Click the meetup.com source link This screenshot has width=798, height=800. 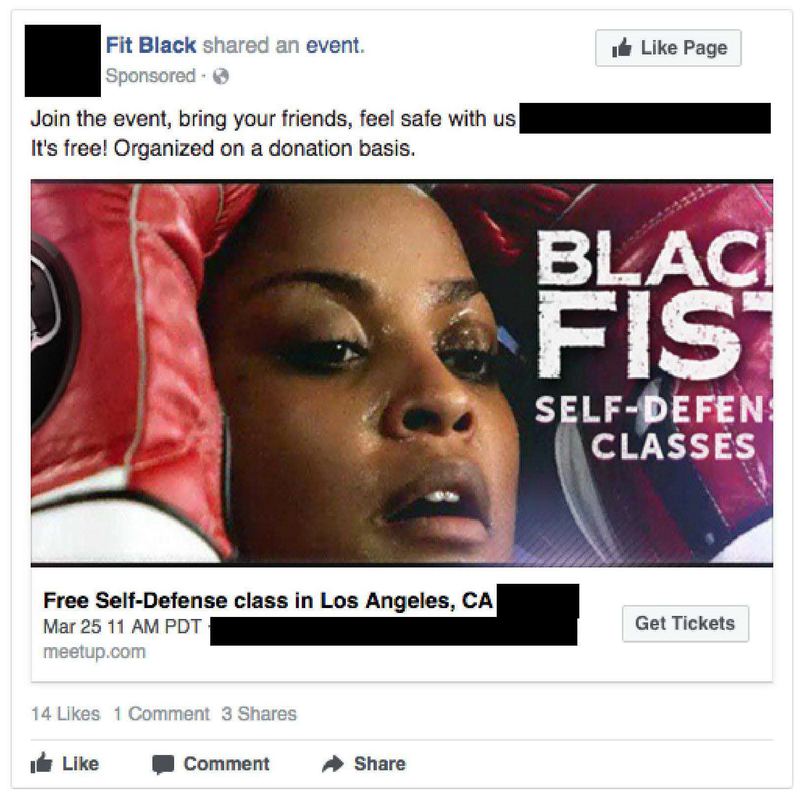[94, 652]
